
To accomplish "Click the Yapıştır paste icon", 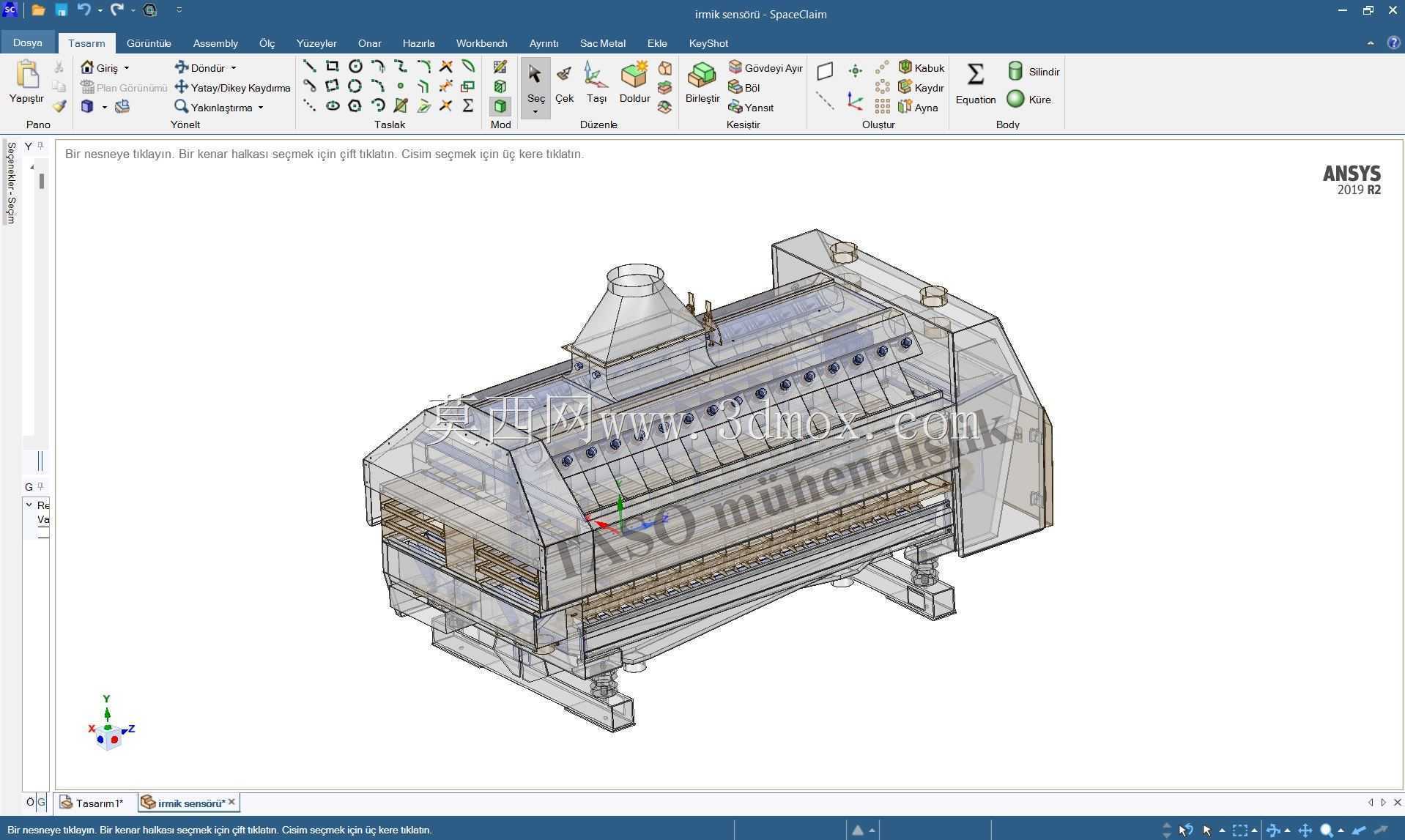I will pyautogui.click(x=27, y=75).
